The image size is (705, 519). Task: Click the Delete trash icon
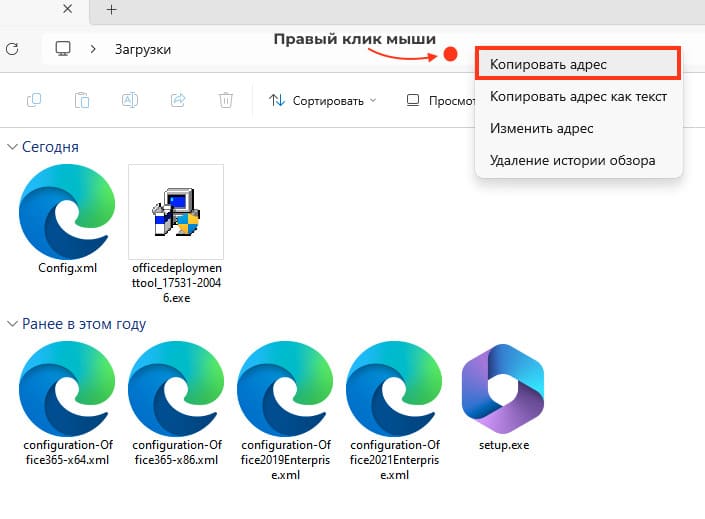pyautogui.click(x=226, y=100)
